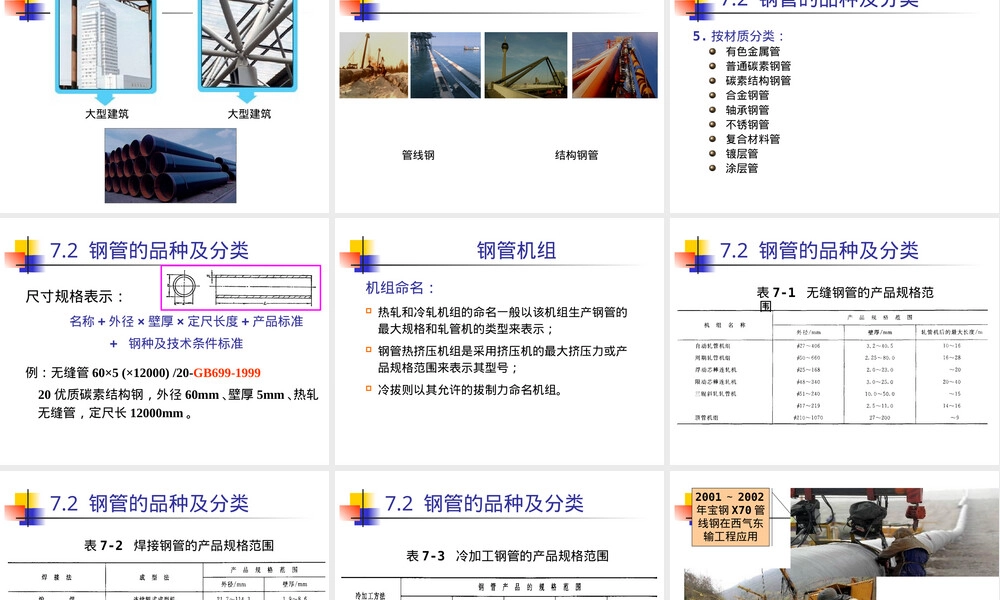The height and width of the screenshot is (600, 1000).
Task: Click the '涂层管' bullet item
Action: click(x=742, y=169)
